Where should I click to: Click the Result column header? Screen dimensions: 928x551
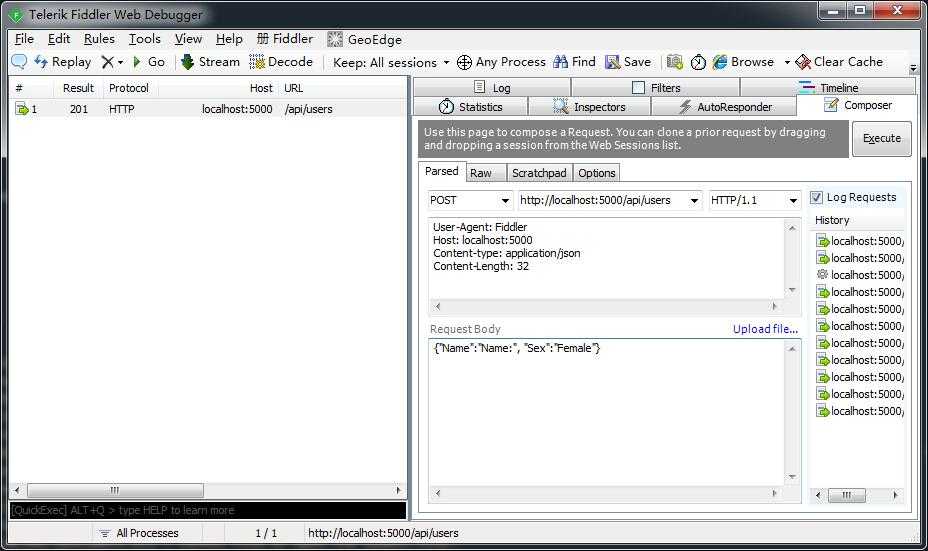click(78, 88)
